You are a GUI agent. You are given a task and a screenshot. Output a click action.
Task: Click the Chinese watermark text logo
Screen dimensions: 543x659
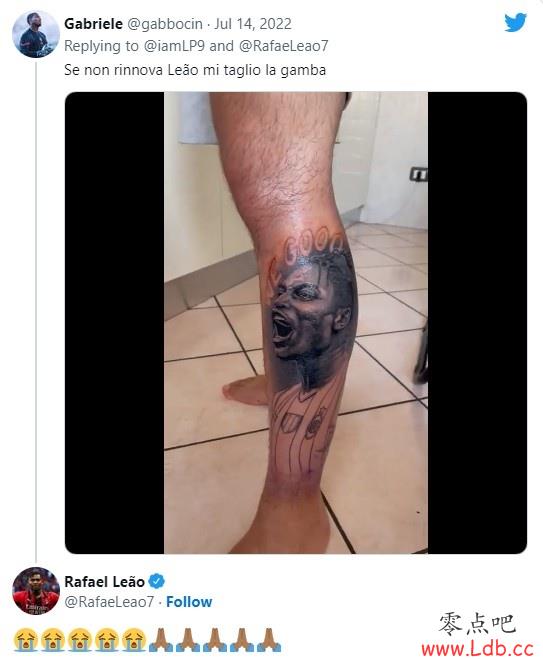coord(477,624)
